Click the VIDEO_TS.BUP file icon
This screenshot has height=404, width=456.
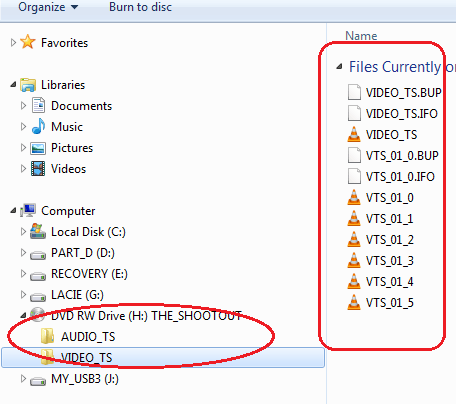354,92
